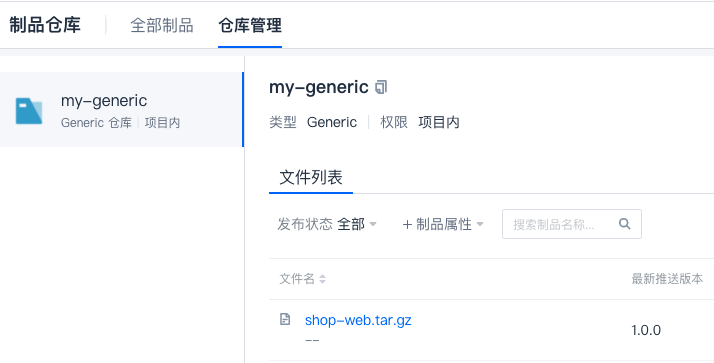The image size is (714, 363).
Task: Click the 文件名 column header label
Action: point(296,279)
